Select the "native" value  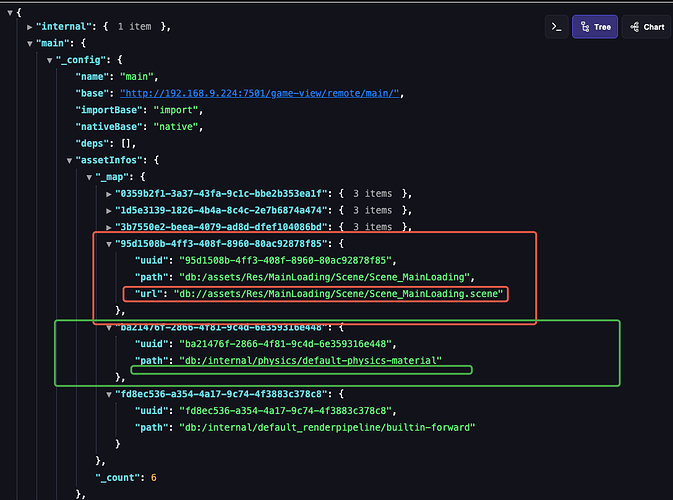pyautogui.click(x=176, y=127)
